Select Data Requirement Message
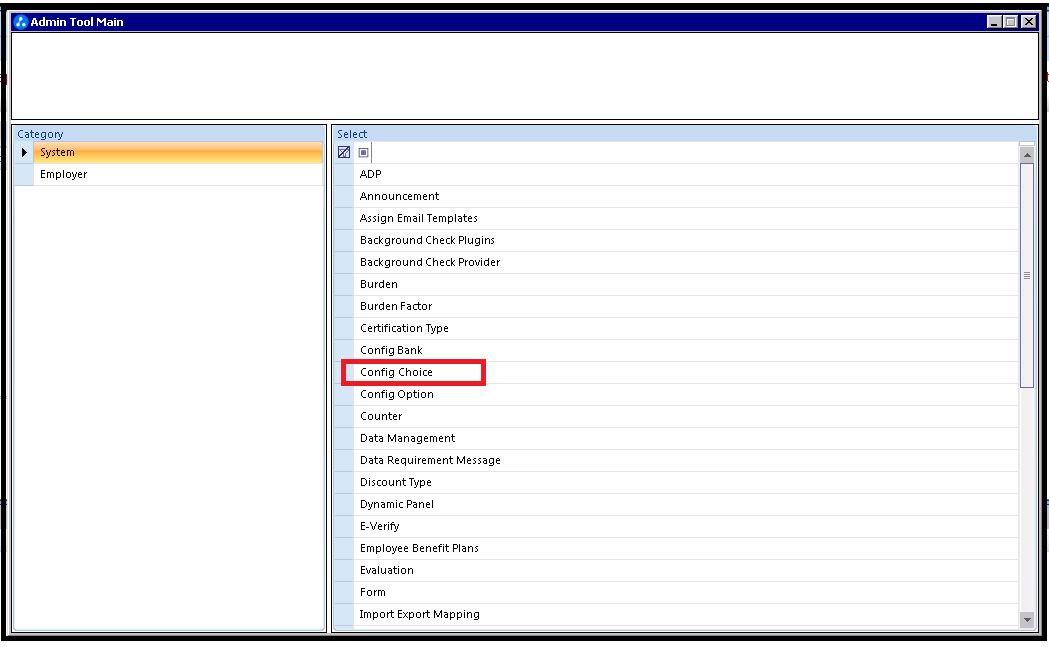The height and width of the screenshot is (647, 1049). click(x=686, y=460)
